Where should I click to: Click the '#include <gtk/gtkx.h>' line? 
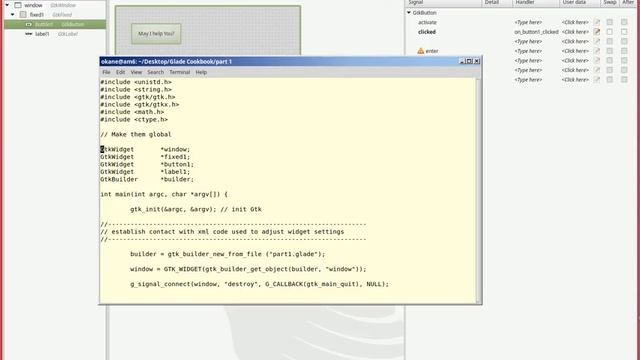click(140, 104)
